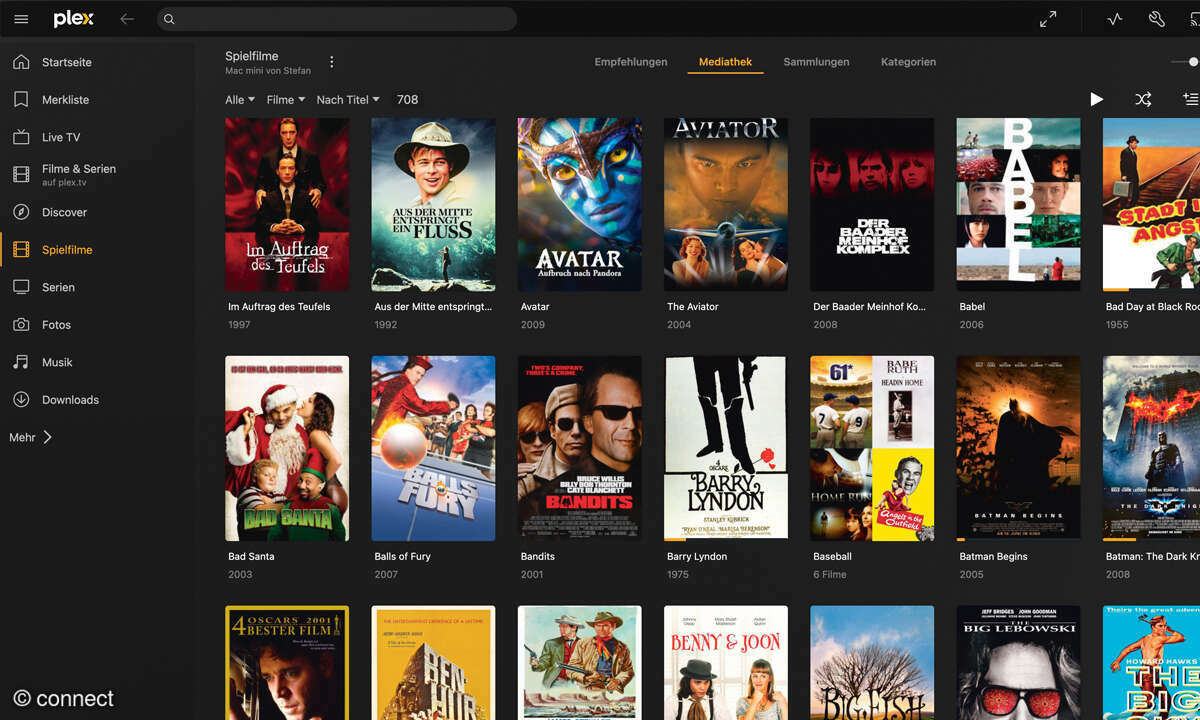Open the Babel movie poster

click(x=1018, y=205)
